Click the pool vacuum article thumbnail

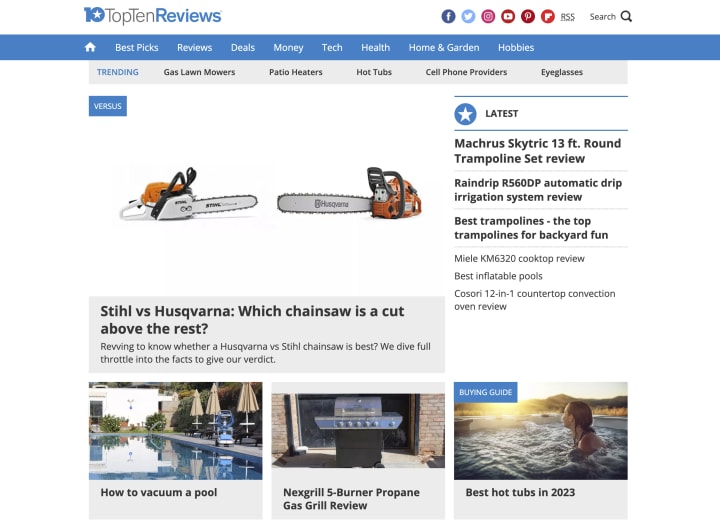click(176, 431)
